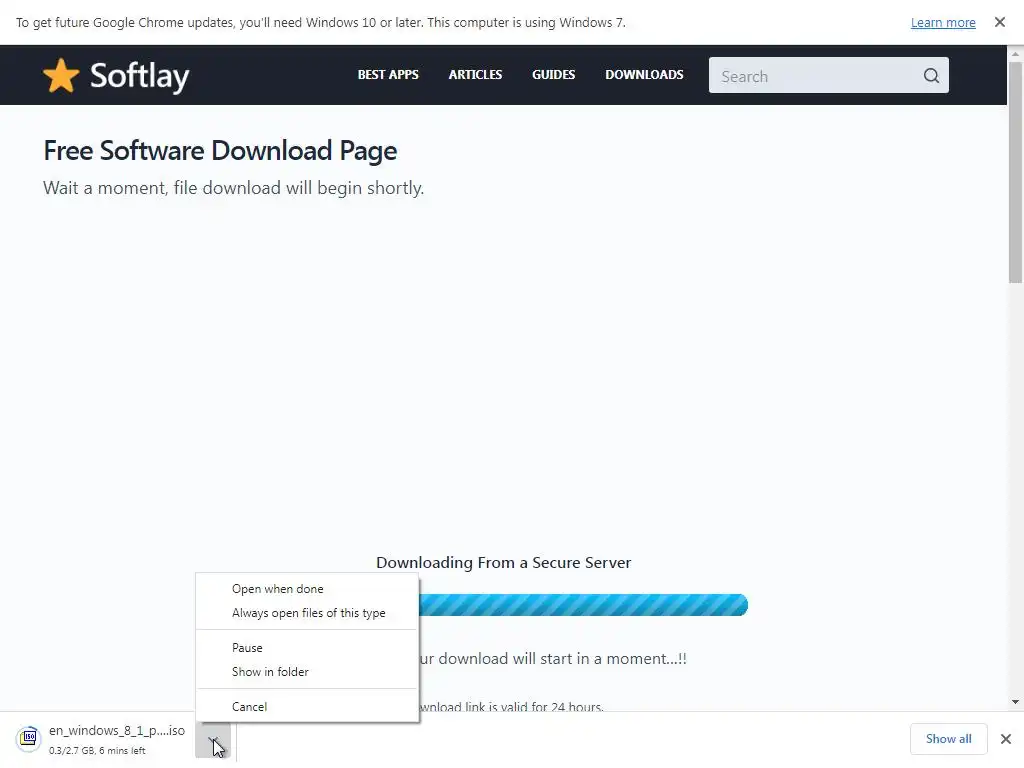This screenshot has height=768, width=1024.
Task: Open the Guides page
Action: click(x=553, y=75)
